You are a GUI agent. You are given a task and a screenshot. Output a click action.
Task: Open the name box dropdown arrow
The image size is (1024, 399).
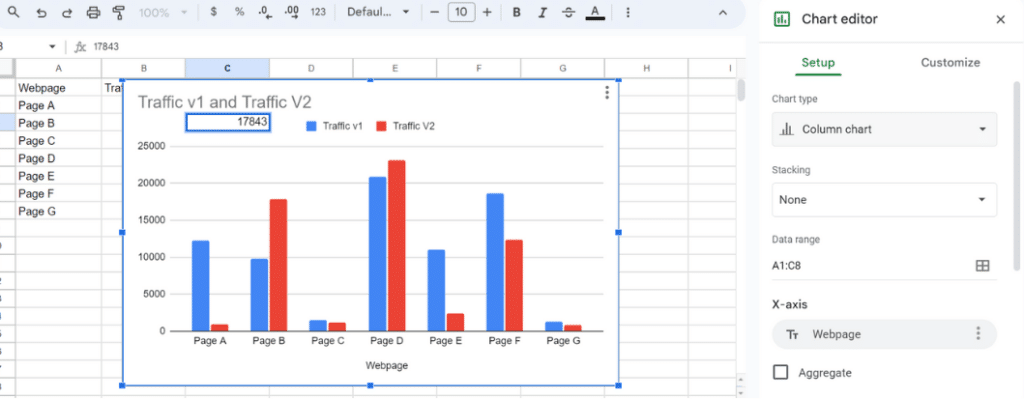(52, 47)
